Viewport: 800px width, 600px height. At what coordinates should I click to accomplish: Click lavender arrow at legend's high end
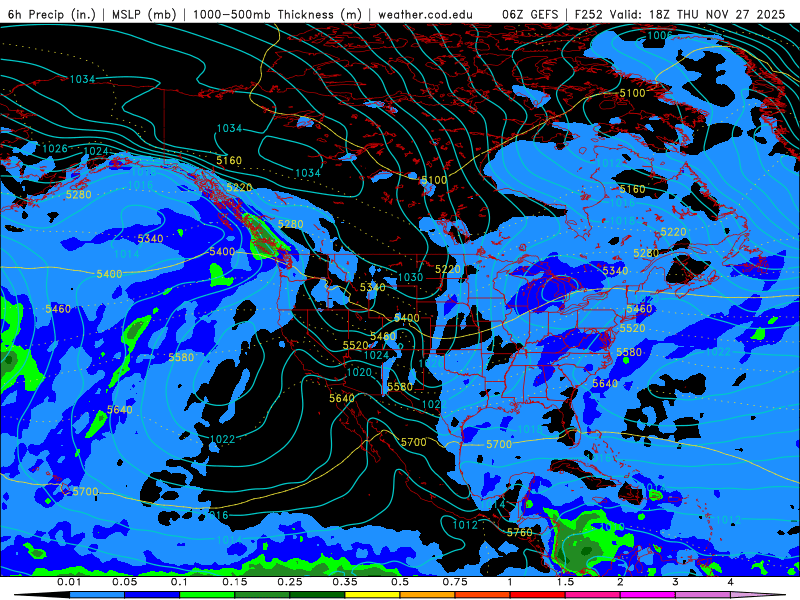tap(759, 595)
